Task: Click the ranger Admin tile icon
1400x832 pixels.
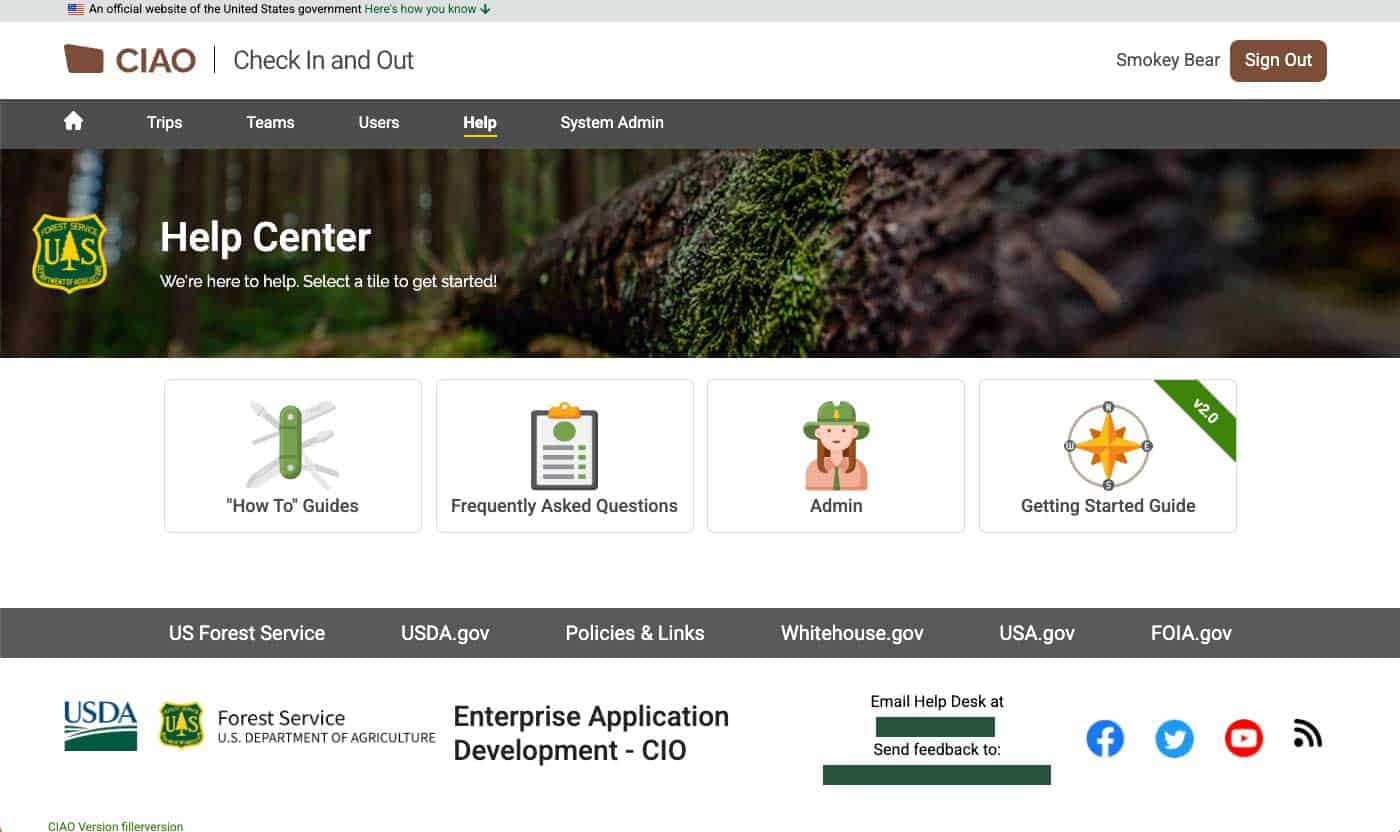Action: 836,445
